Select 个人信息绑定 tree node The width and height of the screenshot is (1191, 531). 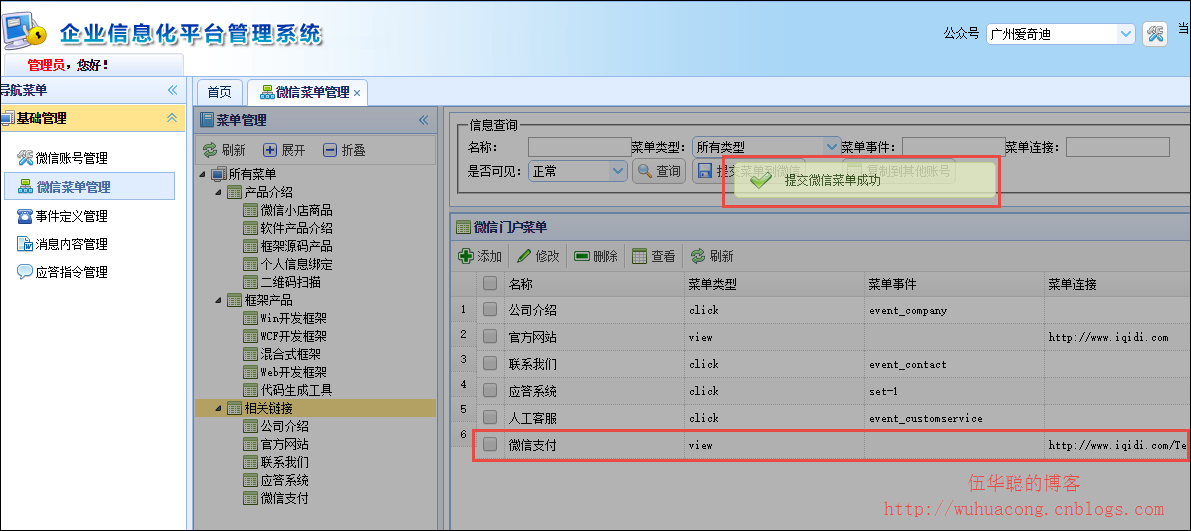tap(295, 264)
